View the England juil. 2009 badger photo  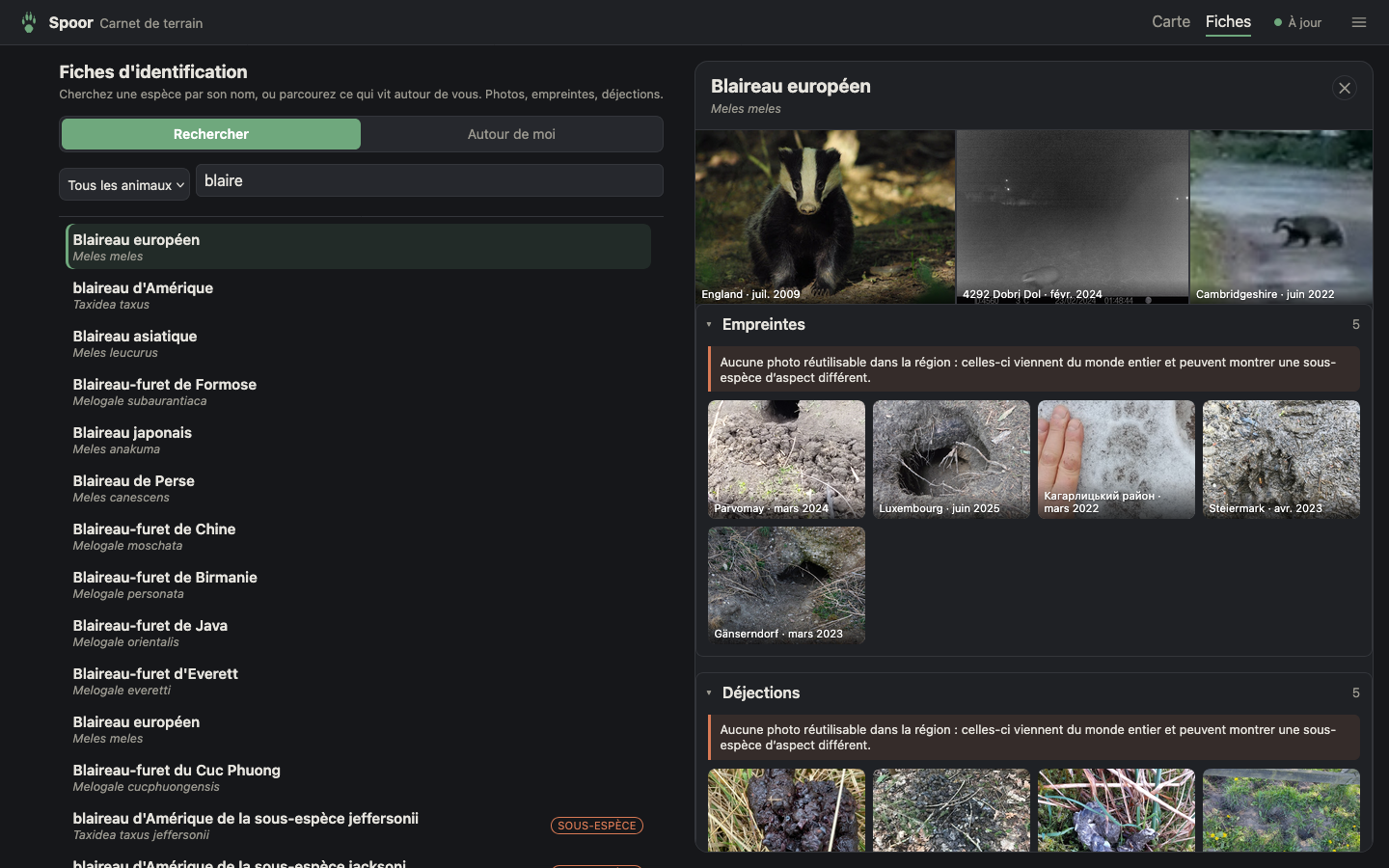coord(825,217)
